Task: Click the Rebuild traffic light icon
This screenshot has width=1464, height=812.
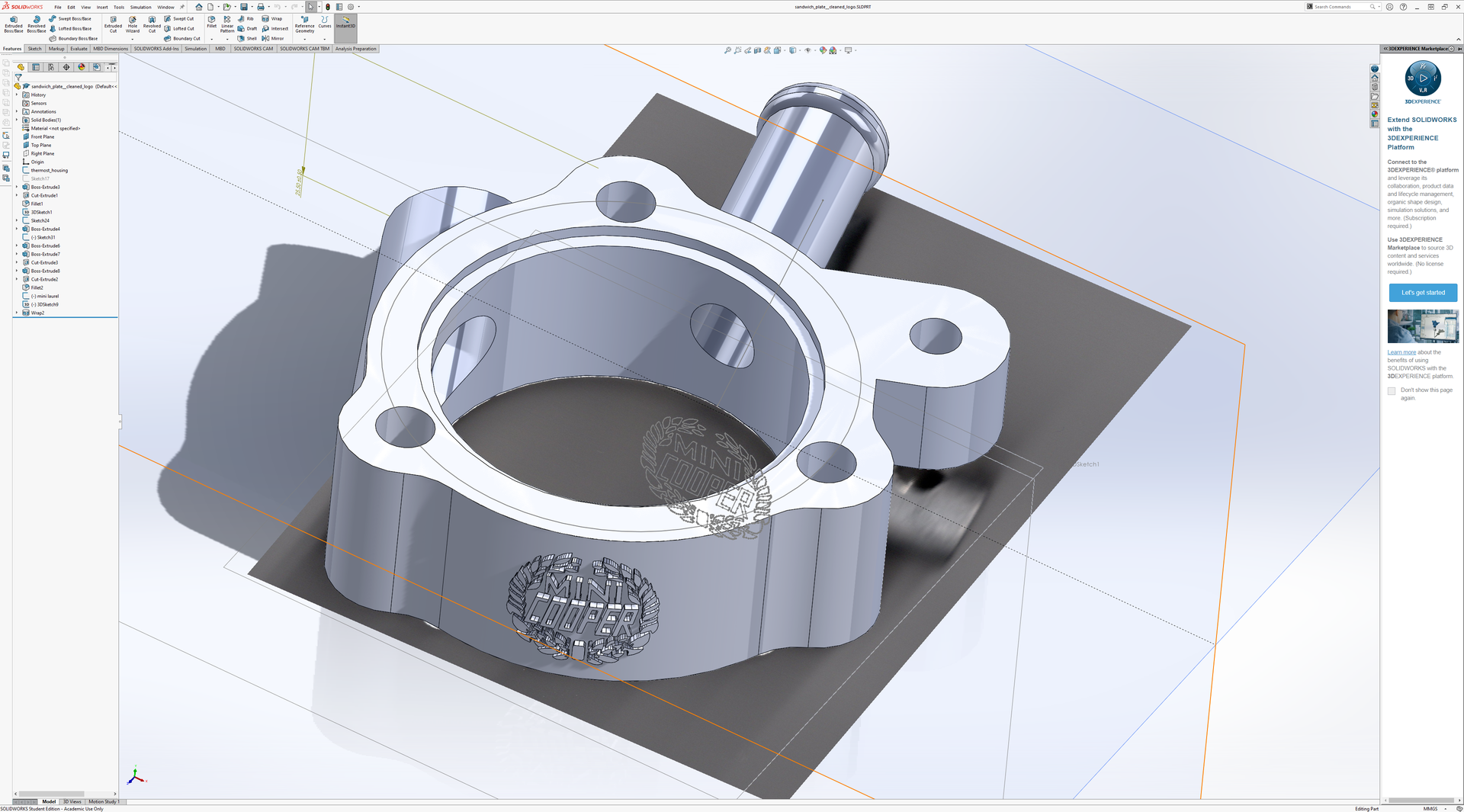Action: [328, 7]
